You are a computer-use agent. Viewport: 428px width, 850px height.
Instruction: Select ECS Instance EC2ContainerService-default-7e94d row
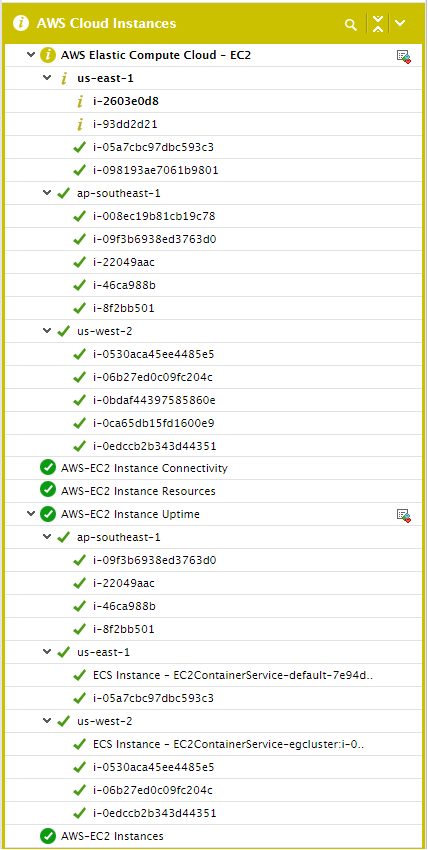233,675
